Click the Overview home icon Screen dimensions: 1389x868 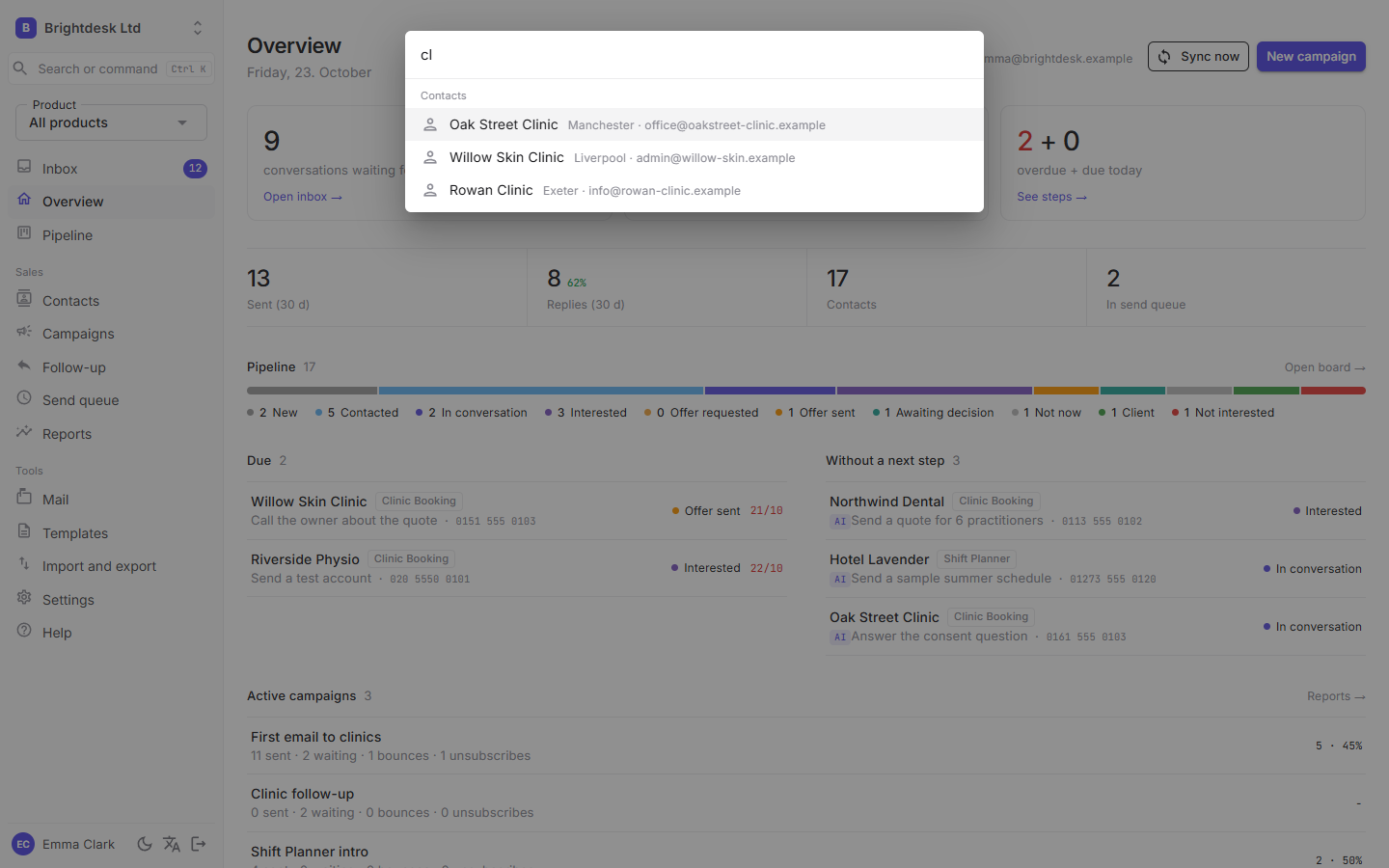[24, 200]
